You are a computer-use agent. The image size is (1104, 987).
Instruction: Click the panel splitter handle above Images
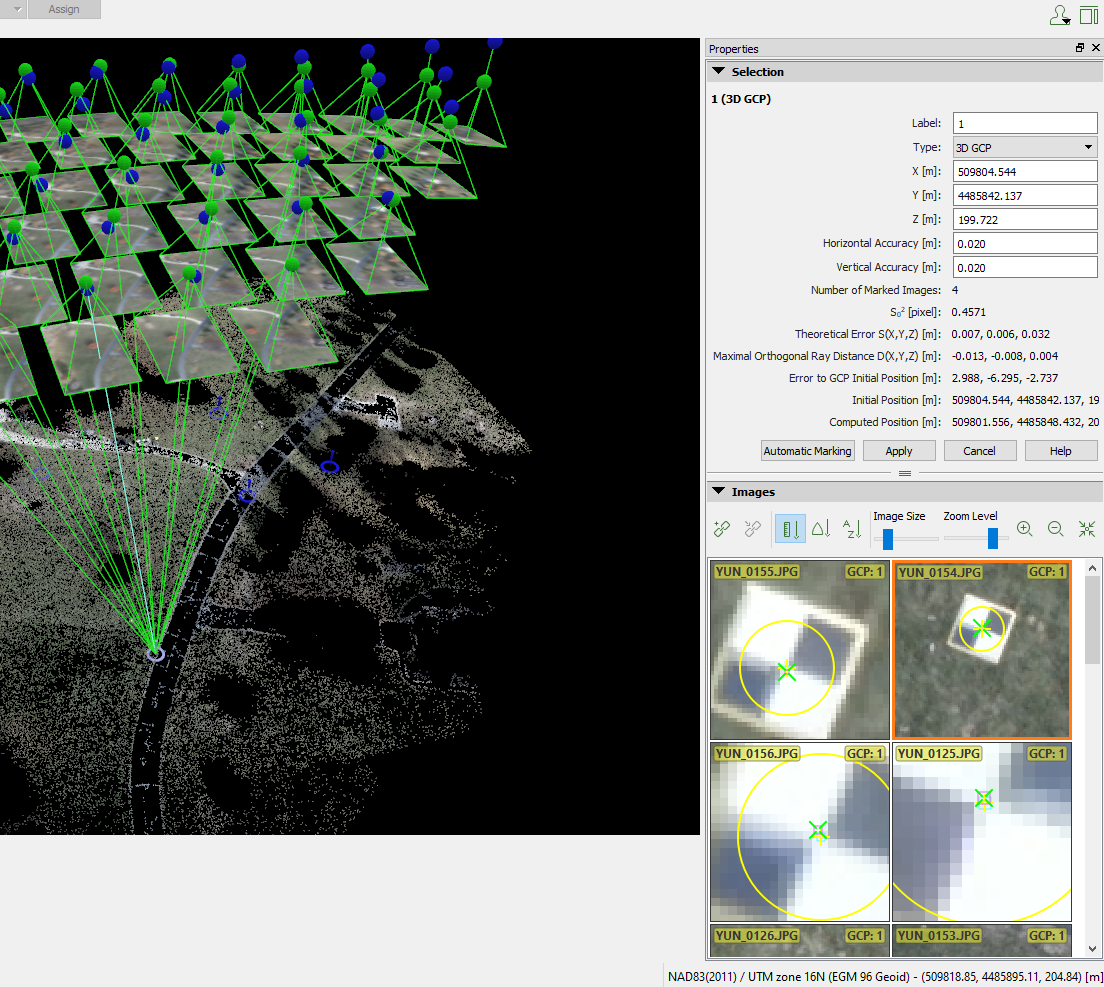[905, 473]
